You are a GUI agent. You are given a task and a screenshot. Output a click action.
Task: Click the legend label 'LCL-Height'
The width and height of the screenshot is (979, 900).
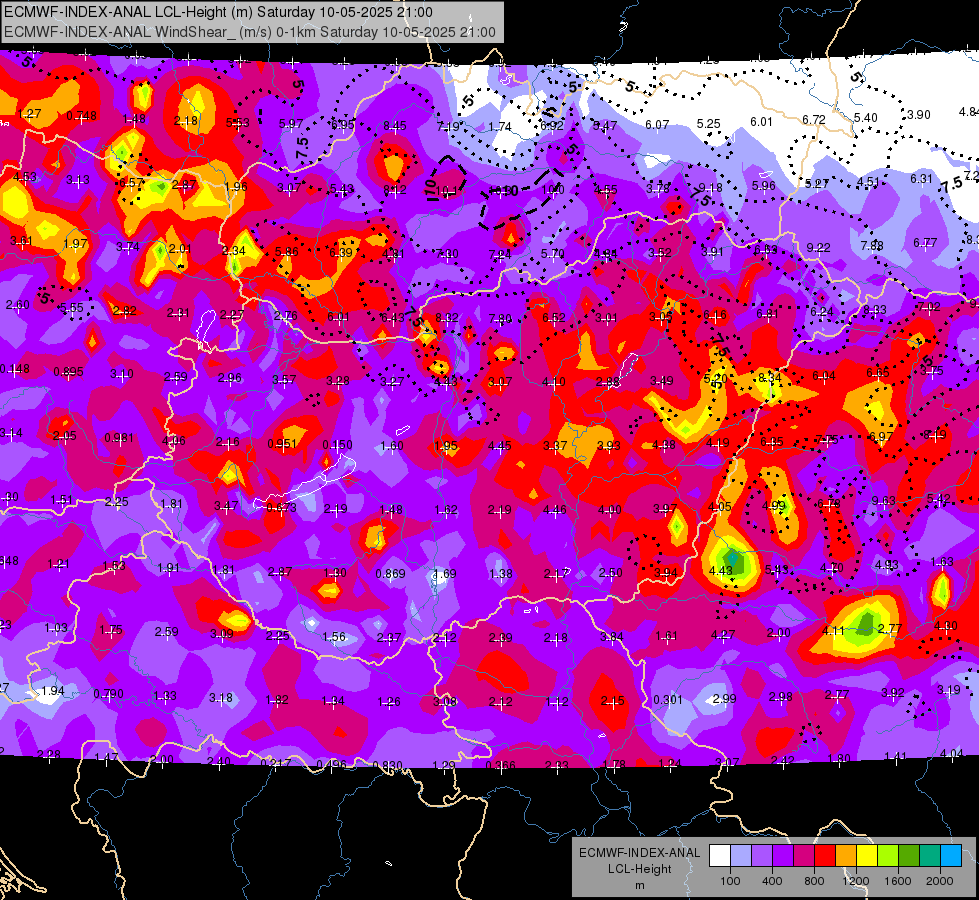(639, 869)
